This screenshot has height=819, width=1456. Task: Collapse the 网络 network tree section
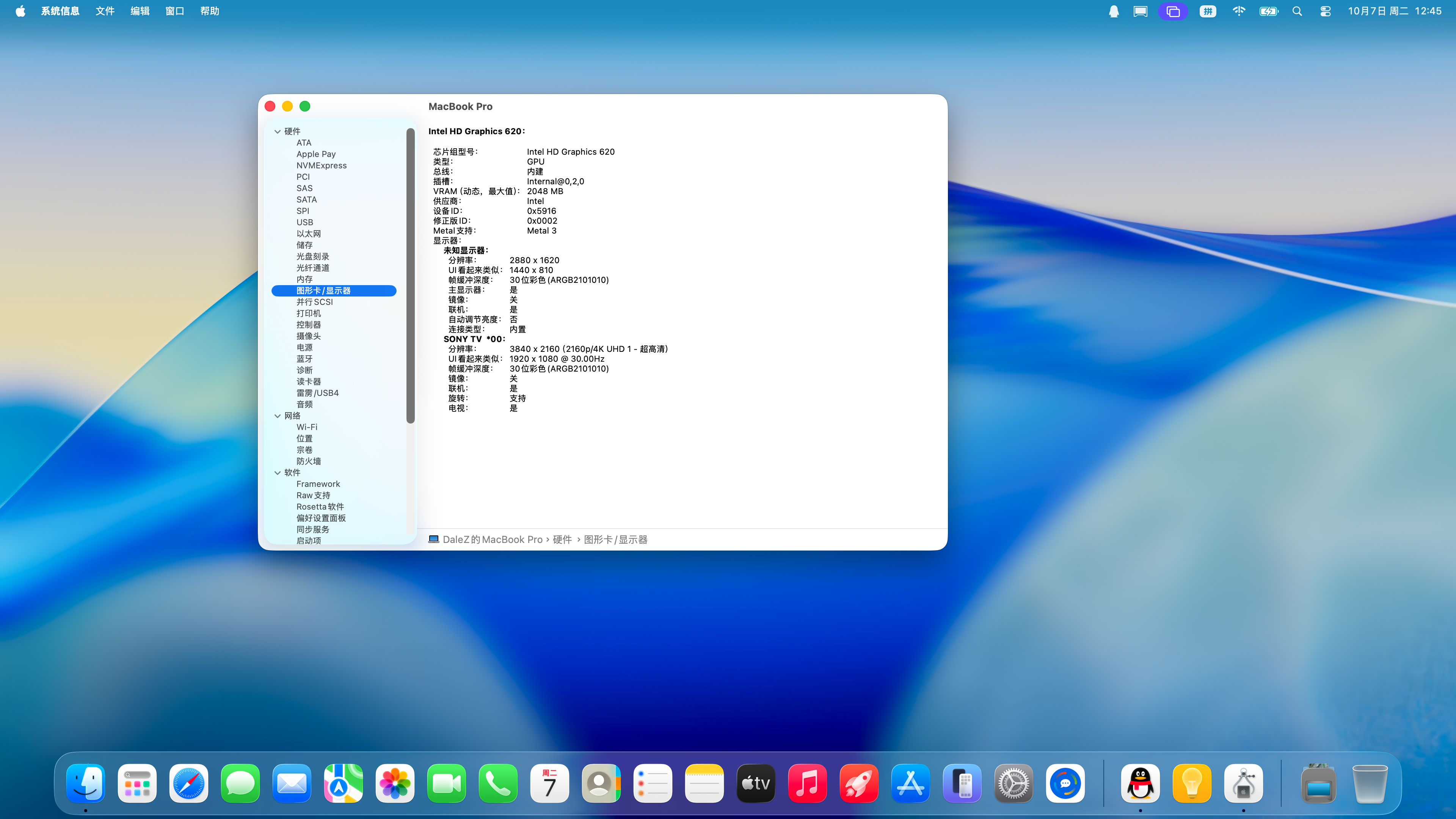278,416
